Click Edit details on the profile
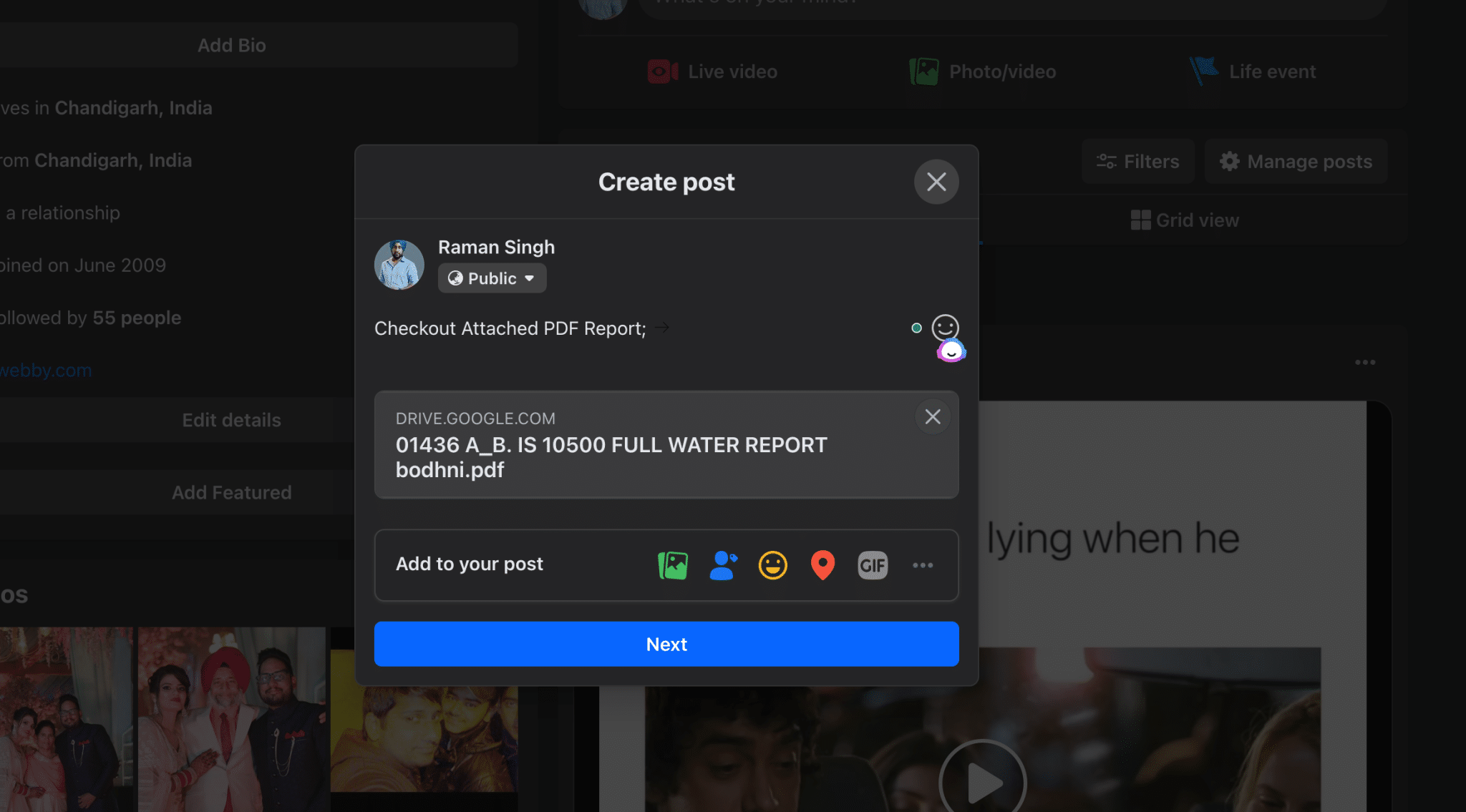Screen dimensions: 1466x812 (x=231, y=420)
